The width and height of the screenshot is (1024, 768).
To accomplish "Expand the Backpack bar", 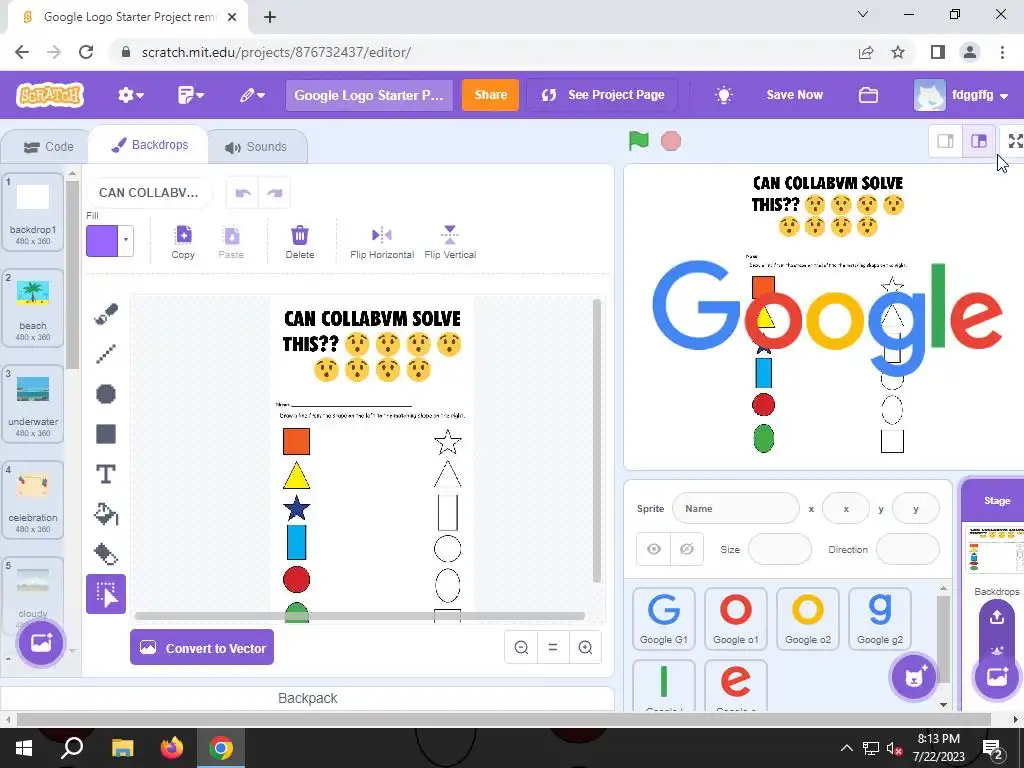I will click(x=308, y=698).
